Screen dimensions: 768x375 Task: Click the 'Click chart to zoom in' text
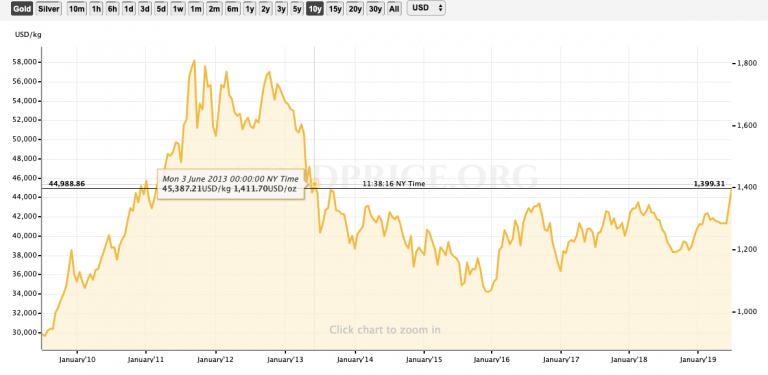click(385, 329)
